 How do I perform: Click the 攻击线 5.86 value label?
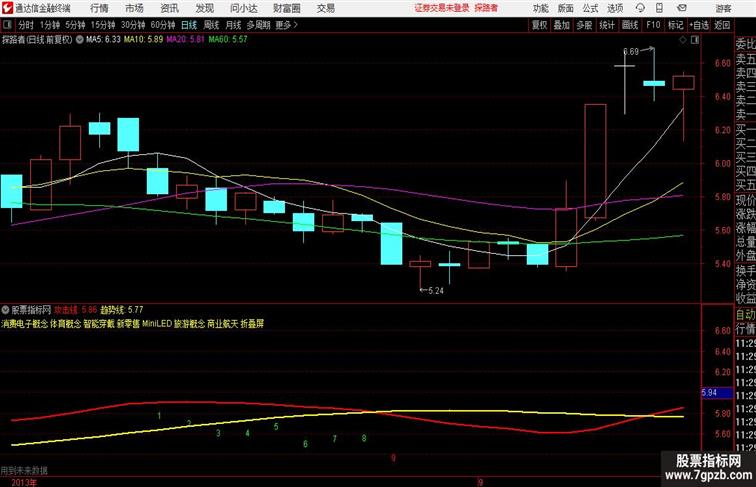tap(75, 310)
